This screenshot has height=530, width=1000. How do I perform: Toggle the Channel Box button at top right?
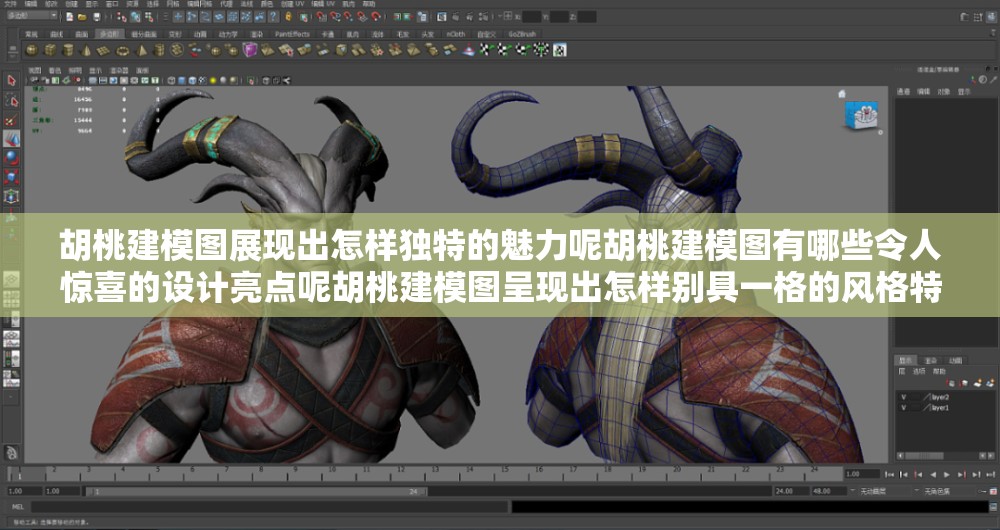[x=992, y=17]
